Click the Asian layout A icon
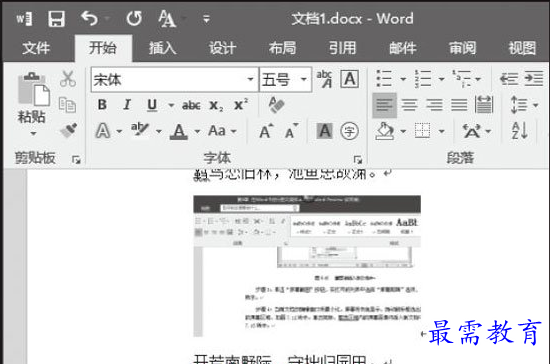 [472, 132]
